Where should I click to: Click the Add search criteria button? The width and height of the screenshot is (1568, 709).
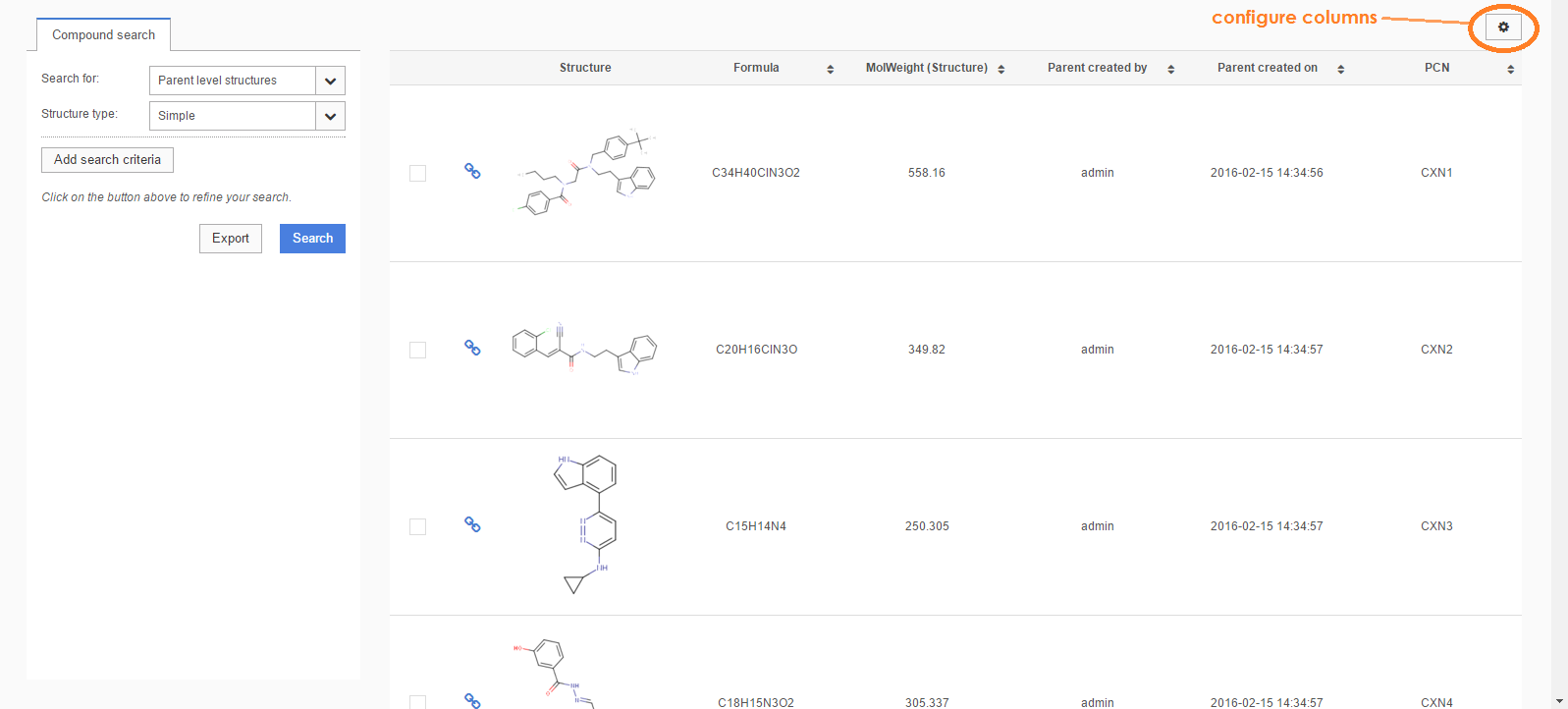107,160
